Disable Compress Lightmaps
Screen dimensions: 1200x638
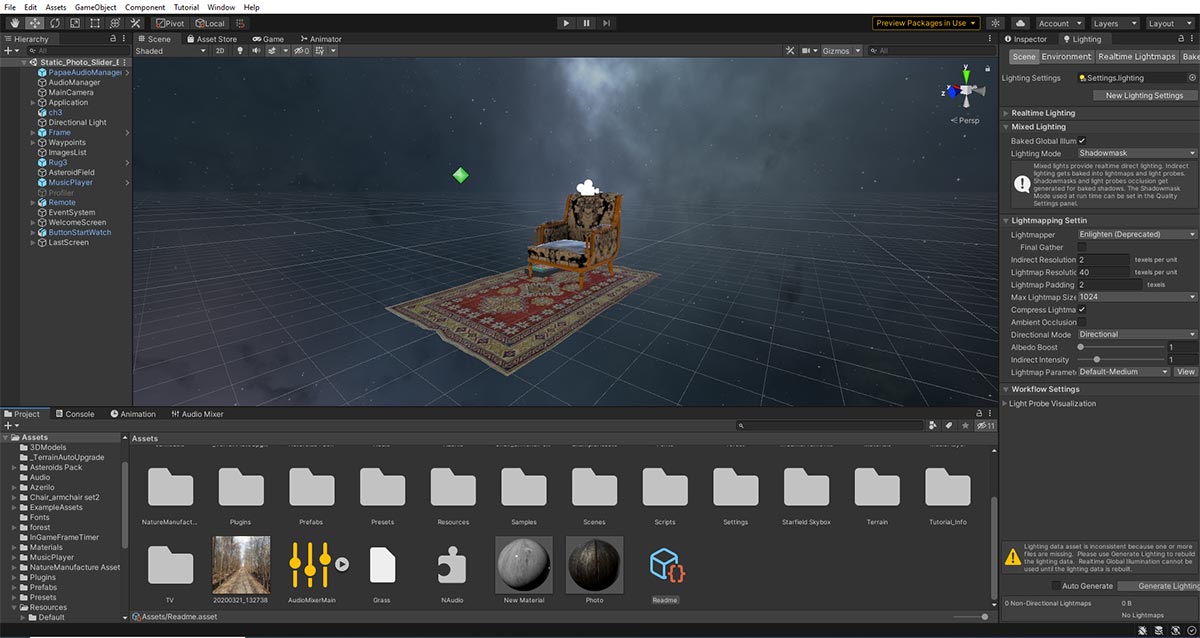1082,309
